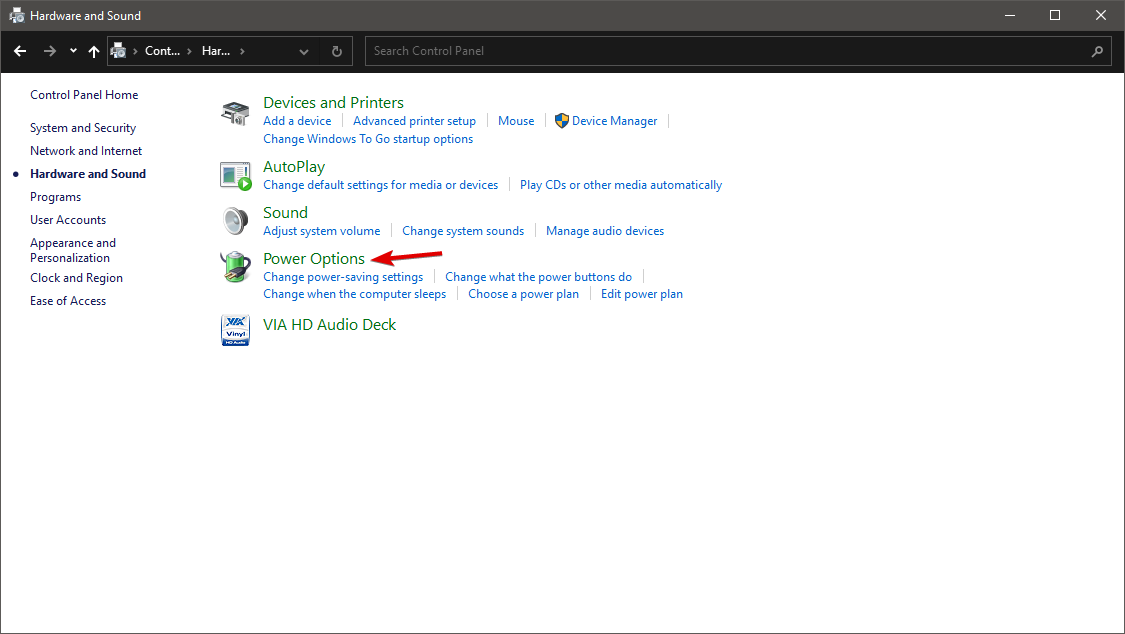The height and width of the screenshot is (634, 1125).
Task: Open VIA HD Audio Deck link
Action: pyautogui.click(x=329, y=324)
